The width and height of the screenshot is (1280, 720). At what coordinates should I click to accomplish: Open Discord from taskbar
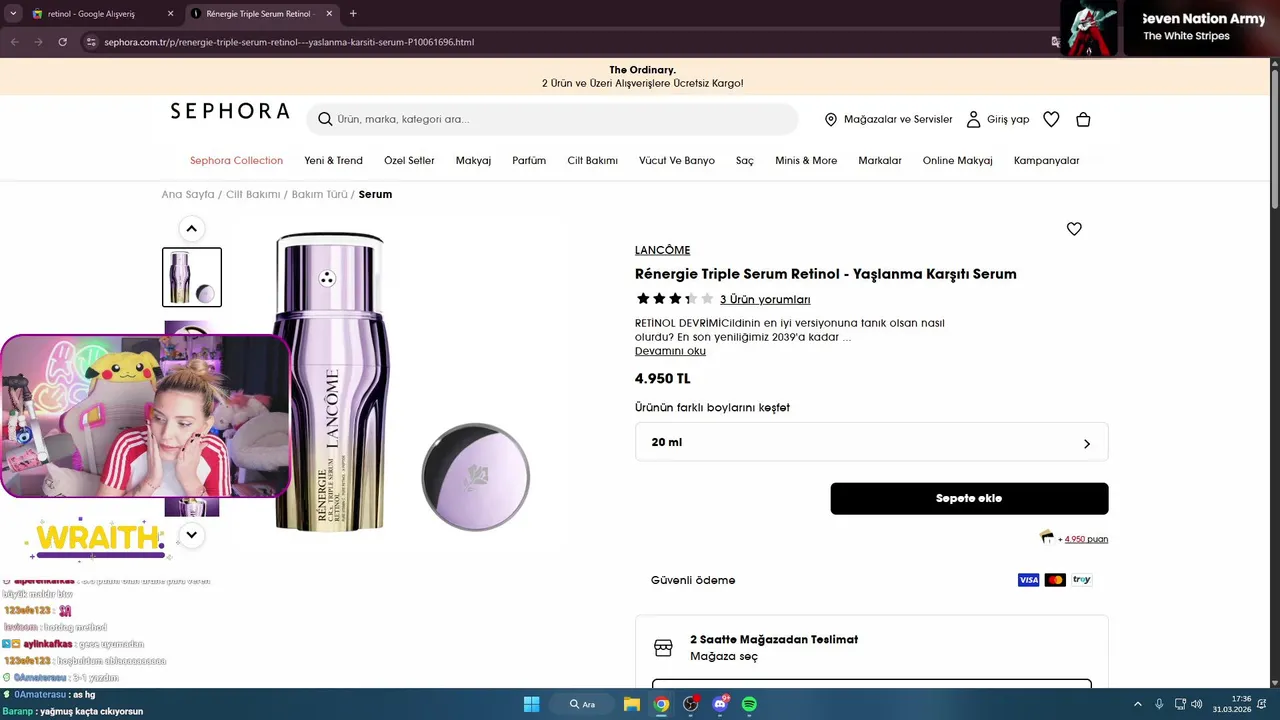coord(720,704)
